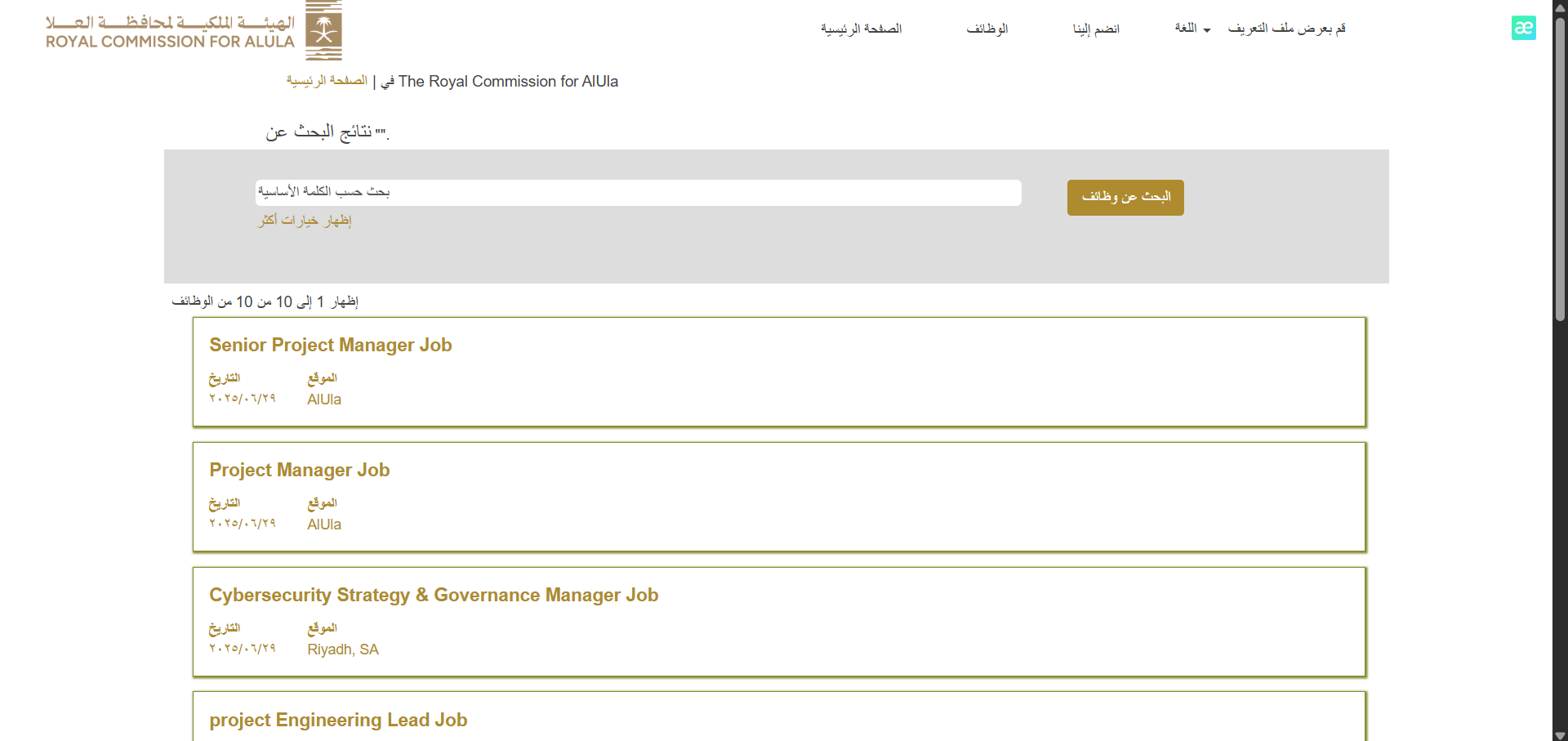Expand إظهار خيارات أكثر options link

tap(305, 221)
